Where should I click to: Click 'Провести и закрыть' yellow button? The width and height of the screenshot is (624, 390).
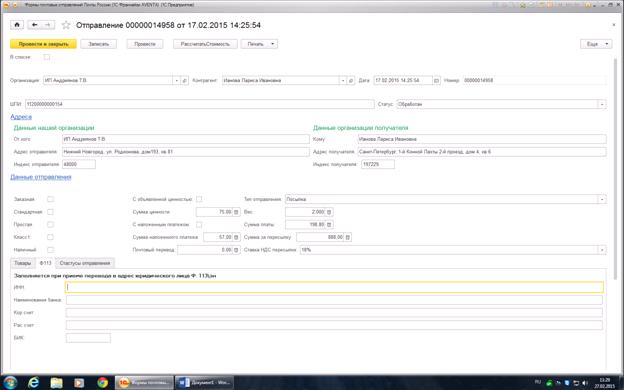click(x=43, y=44)
